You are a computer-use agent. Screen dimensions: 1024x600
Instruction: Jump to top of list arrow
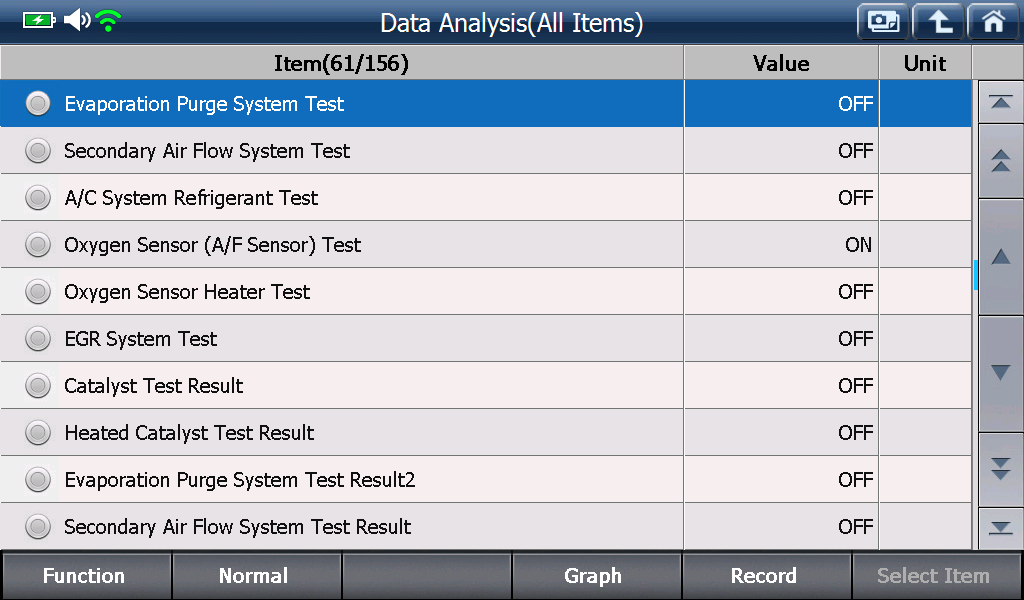coord(1000,103)
